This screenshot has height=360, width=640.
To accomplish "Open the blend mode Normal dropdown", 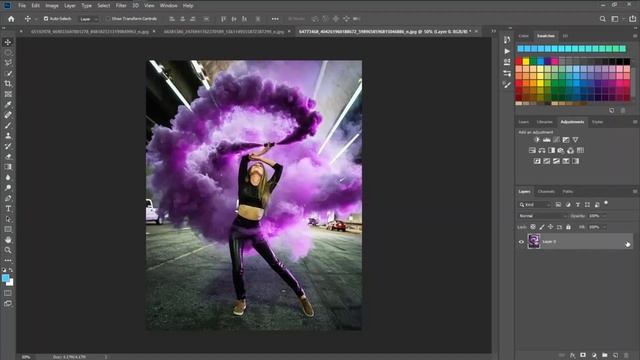I will point(543,216).
